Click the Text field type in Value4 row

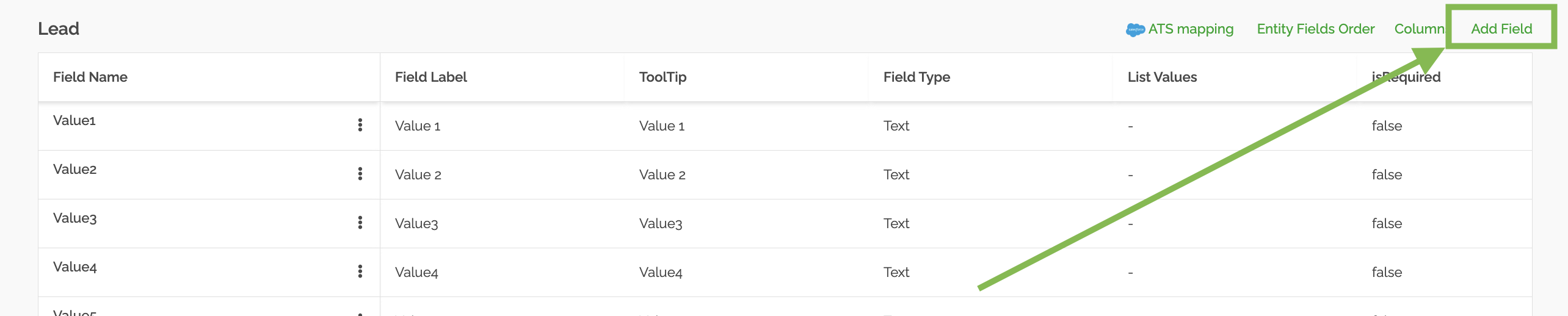click(x=896, y=272)
